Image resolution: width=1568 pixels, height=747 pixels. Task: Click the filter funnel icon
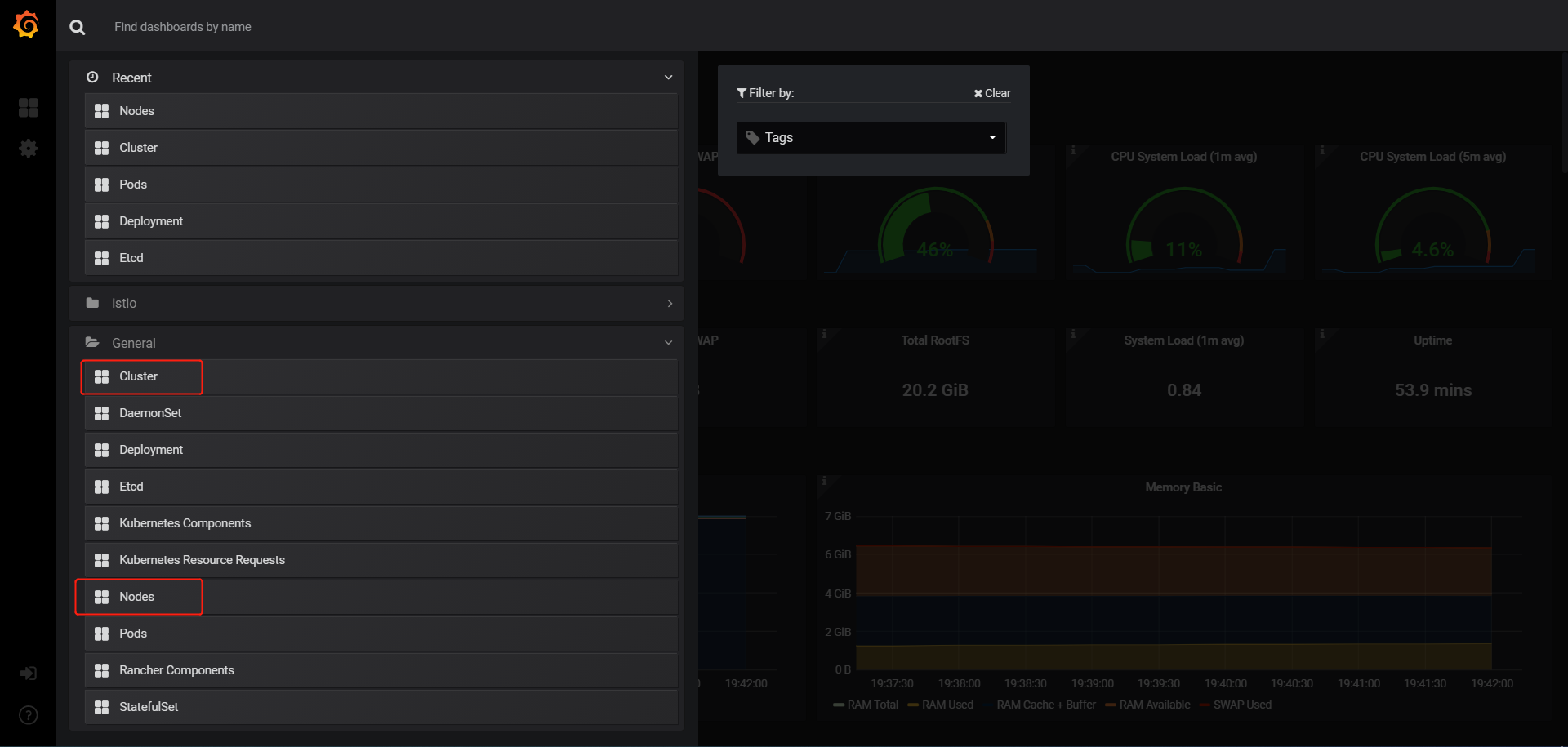(x=742, y=93)
